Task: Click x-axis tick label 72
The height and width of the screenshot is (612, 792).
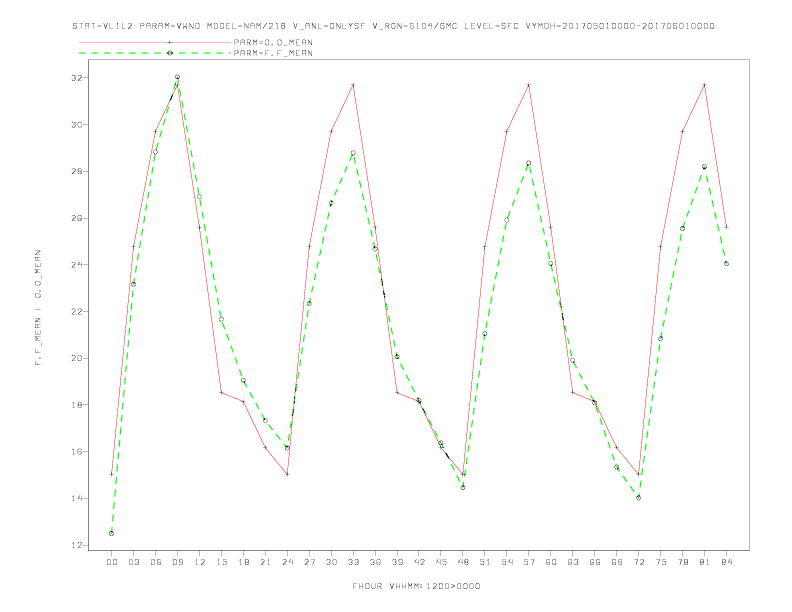Action: pos(639,562)
